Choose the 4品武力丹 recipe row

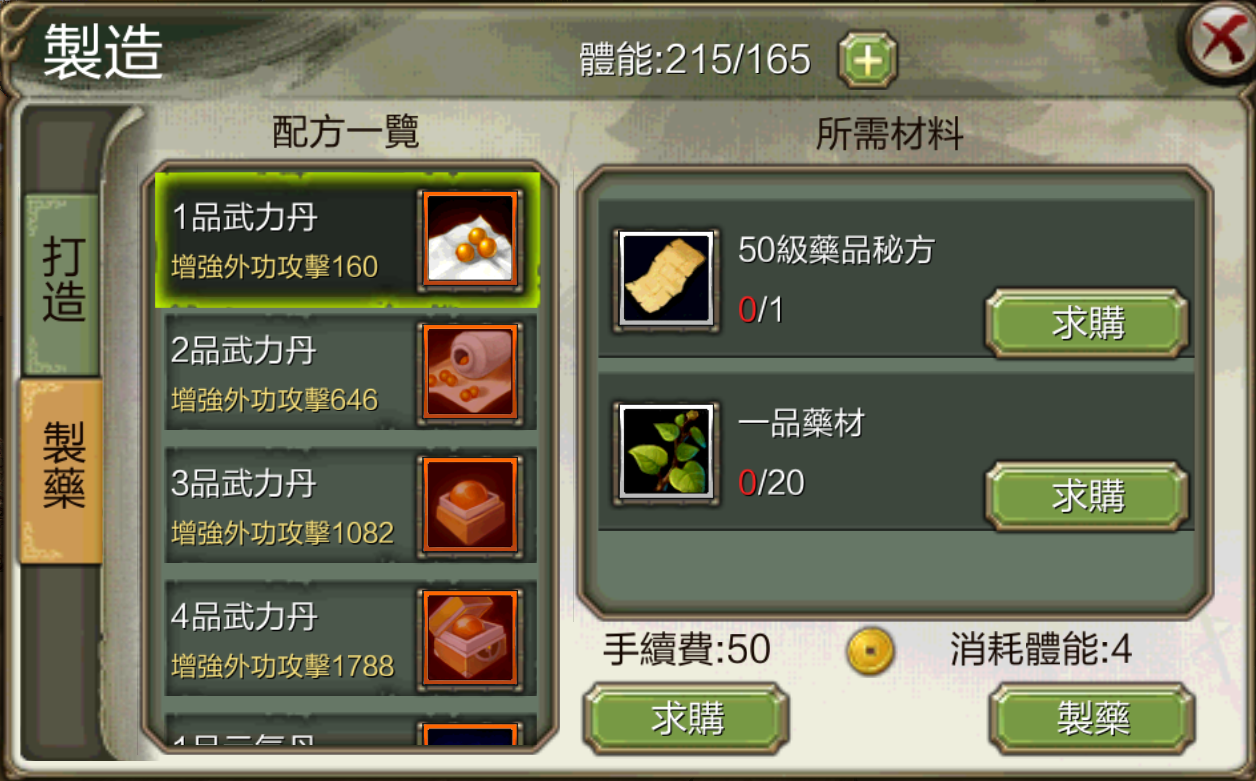click(350, 638)
